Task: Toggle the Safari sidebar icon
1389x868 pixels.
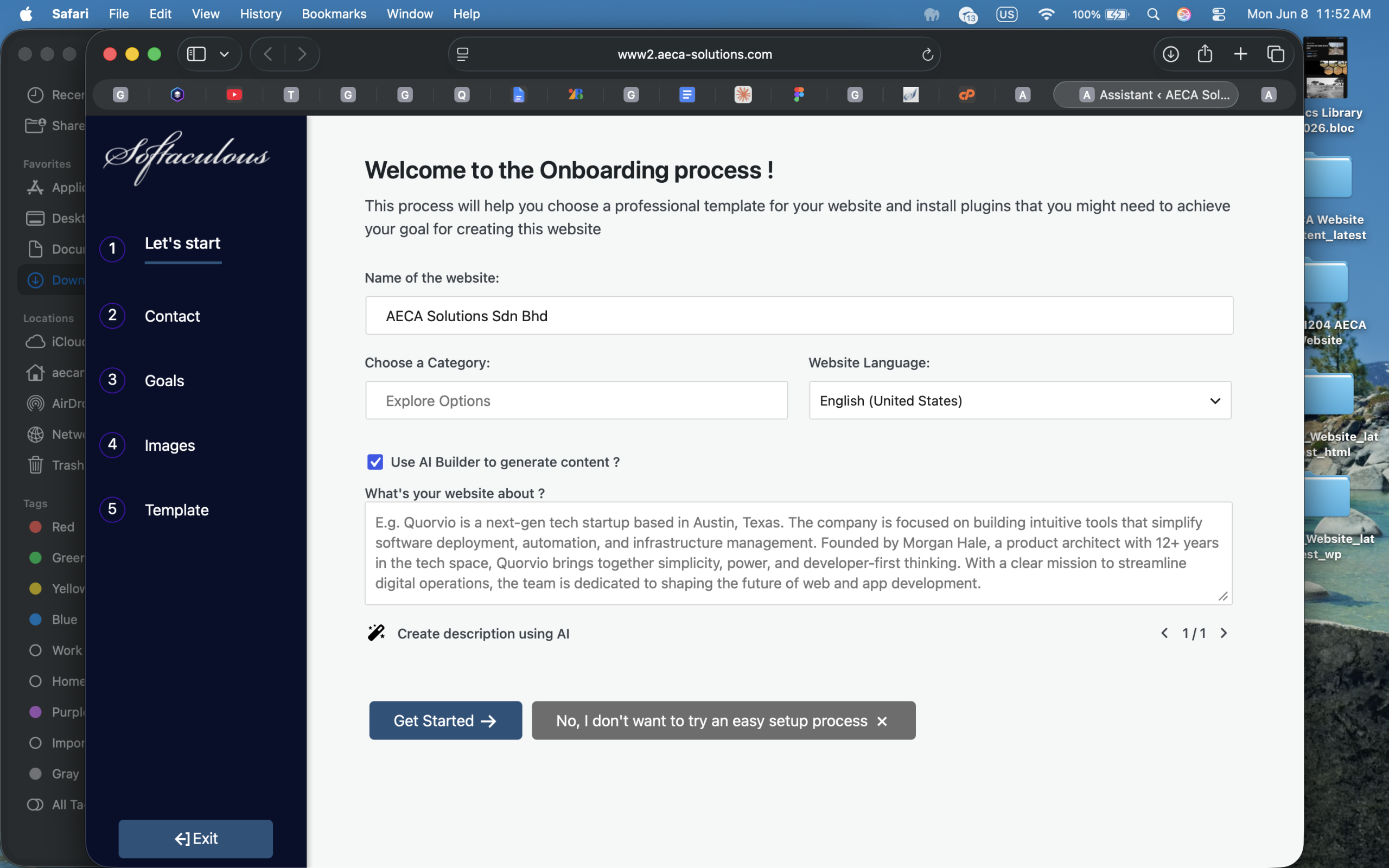Action: coord(196,55)
